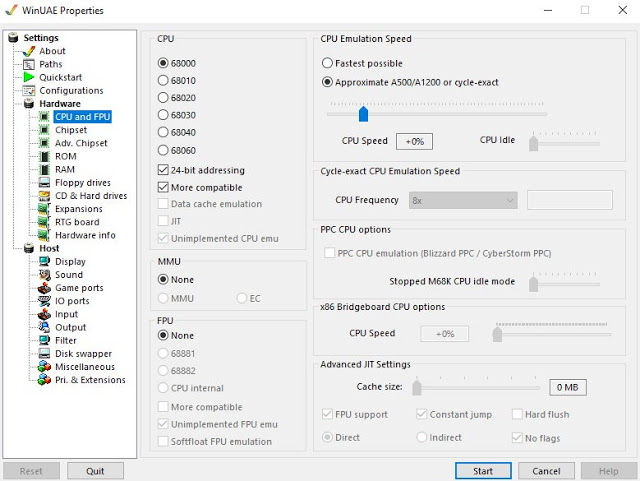
Task: Click the Game ports joystick icon
Action: (44, 288)
